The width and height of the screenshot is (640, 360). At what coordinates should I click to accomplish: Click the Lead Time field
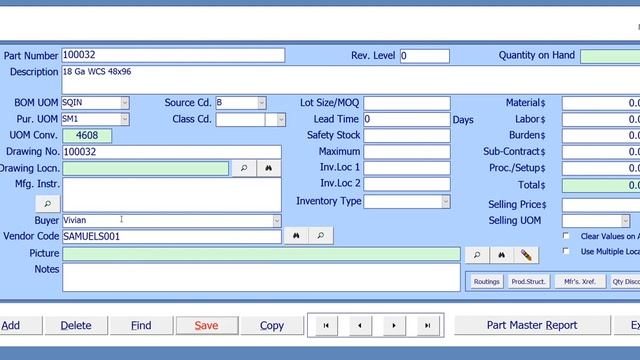[407, 119]
